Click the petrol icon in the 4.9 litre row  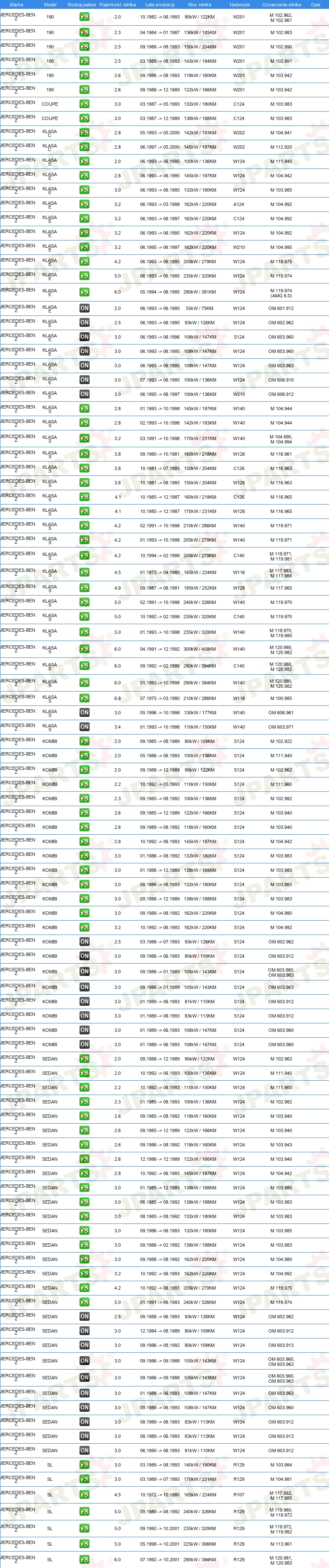tap(84, 589)
